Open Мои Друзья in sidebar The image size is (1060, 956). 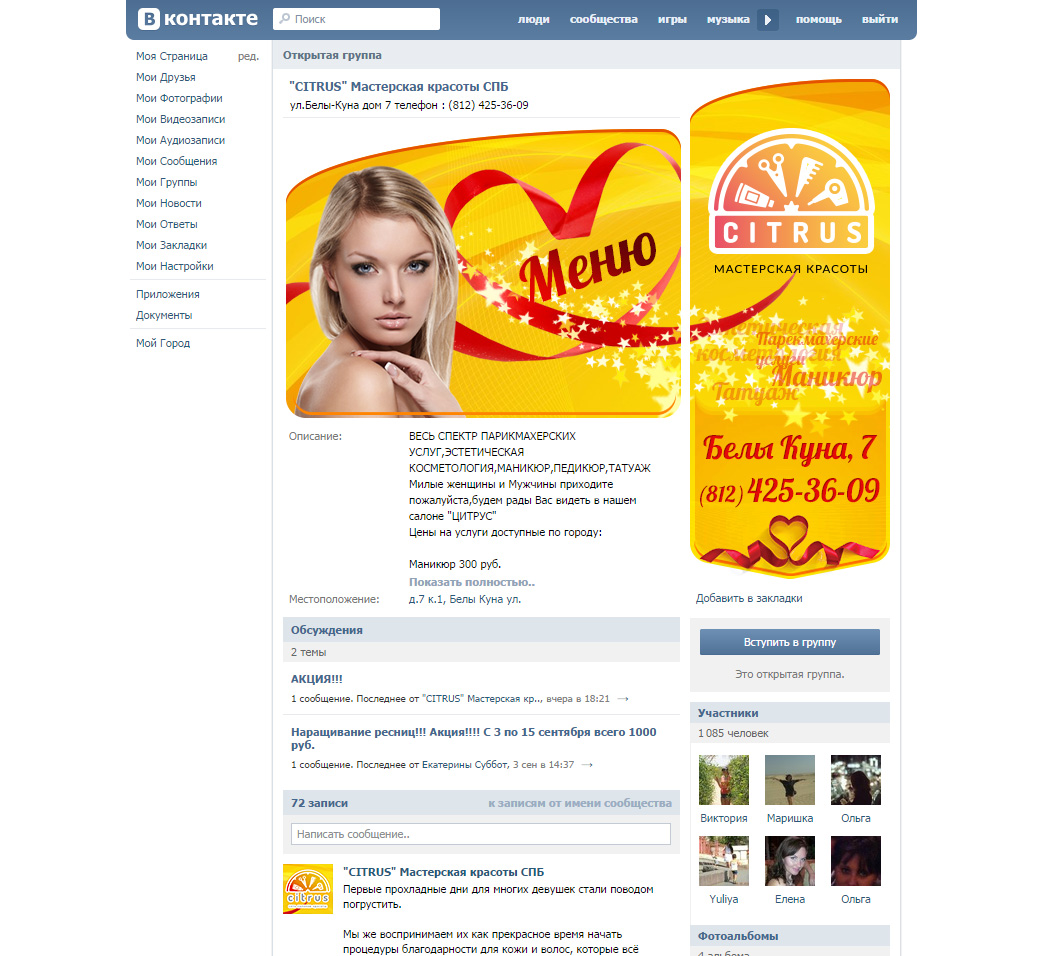tap(166, 77)
